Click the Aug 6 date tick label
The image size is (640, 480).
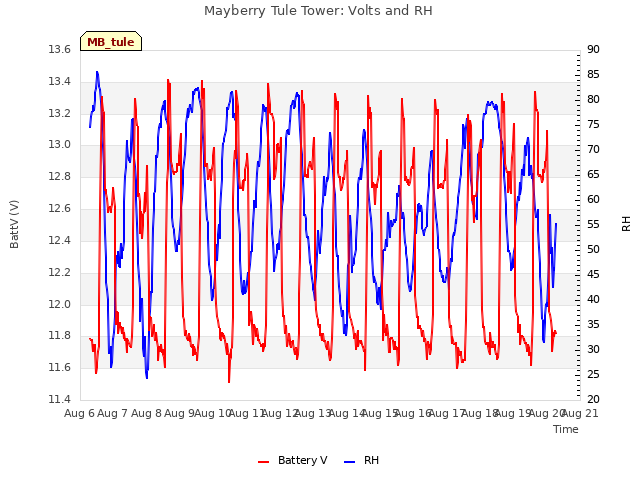click(79, 413)
